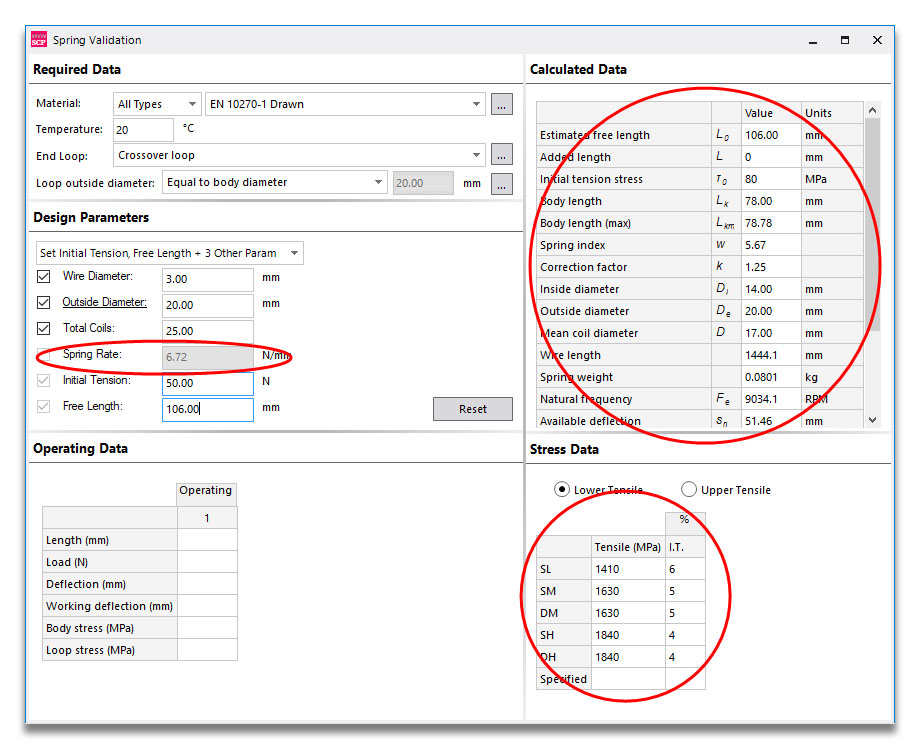Click the Temperature input field
The width and height of the screenshot is (920, 749).
(x=143, y=130)
